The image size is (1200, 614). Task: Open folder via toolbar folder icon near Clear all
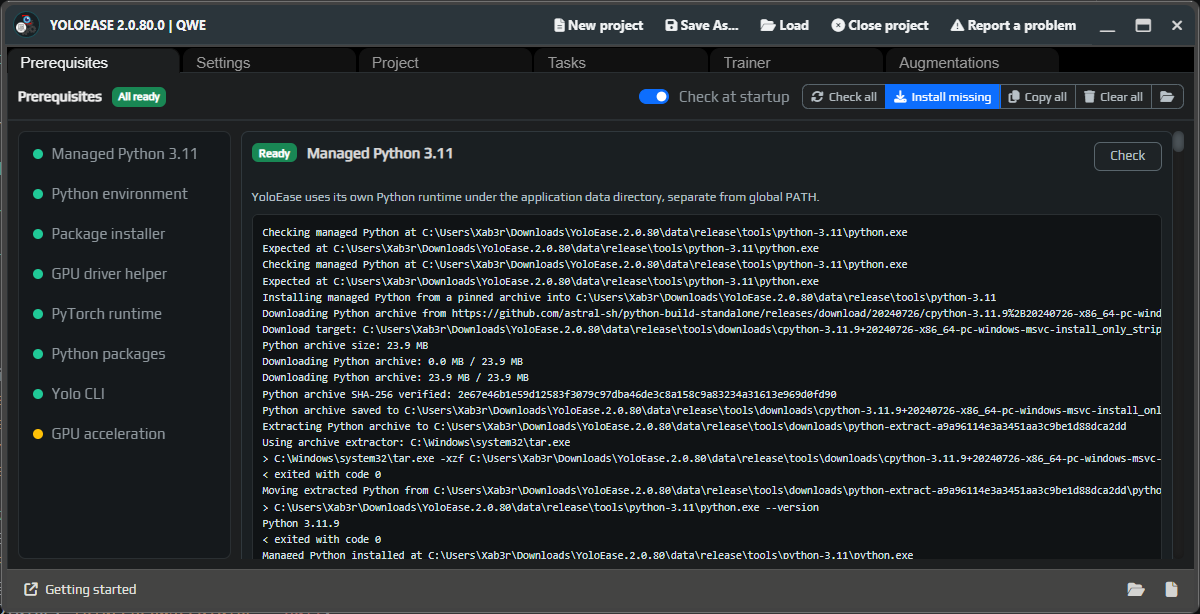pos(1166,97)
